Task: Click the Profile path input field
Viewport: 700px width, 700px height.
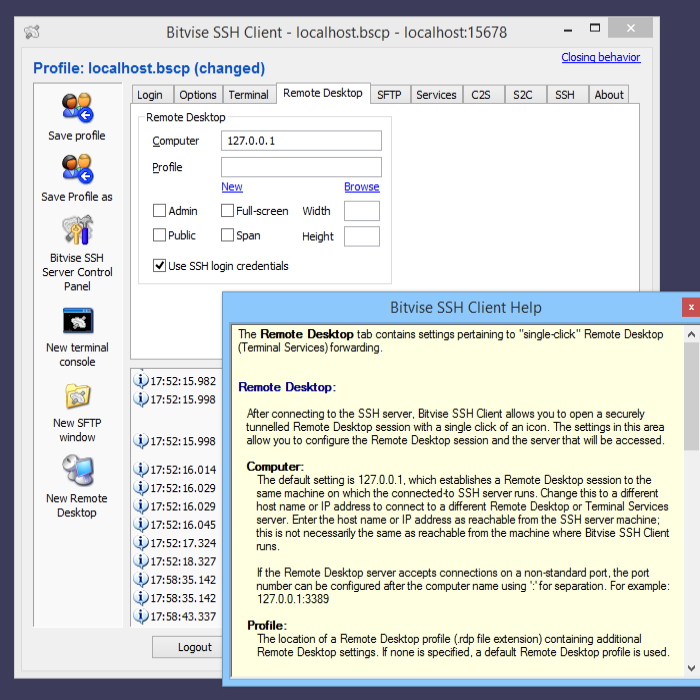Action: tap(301, 167)
